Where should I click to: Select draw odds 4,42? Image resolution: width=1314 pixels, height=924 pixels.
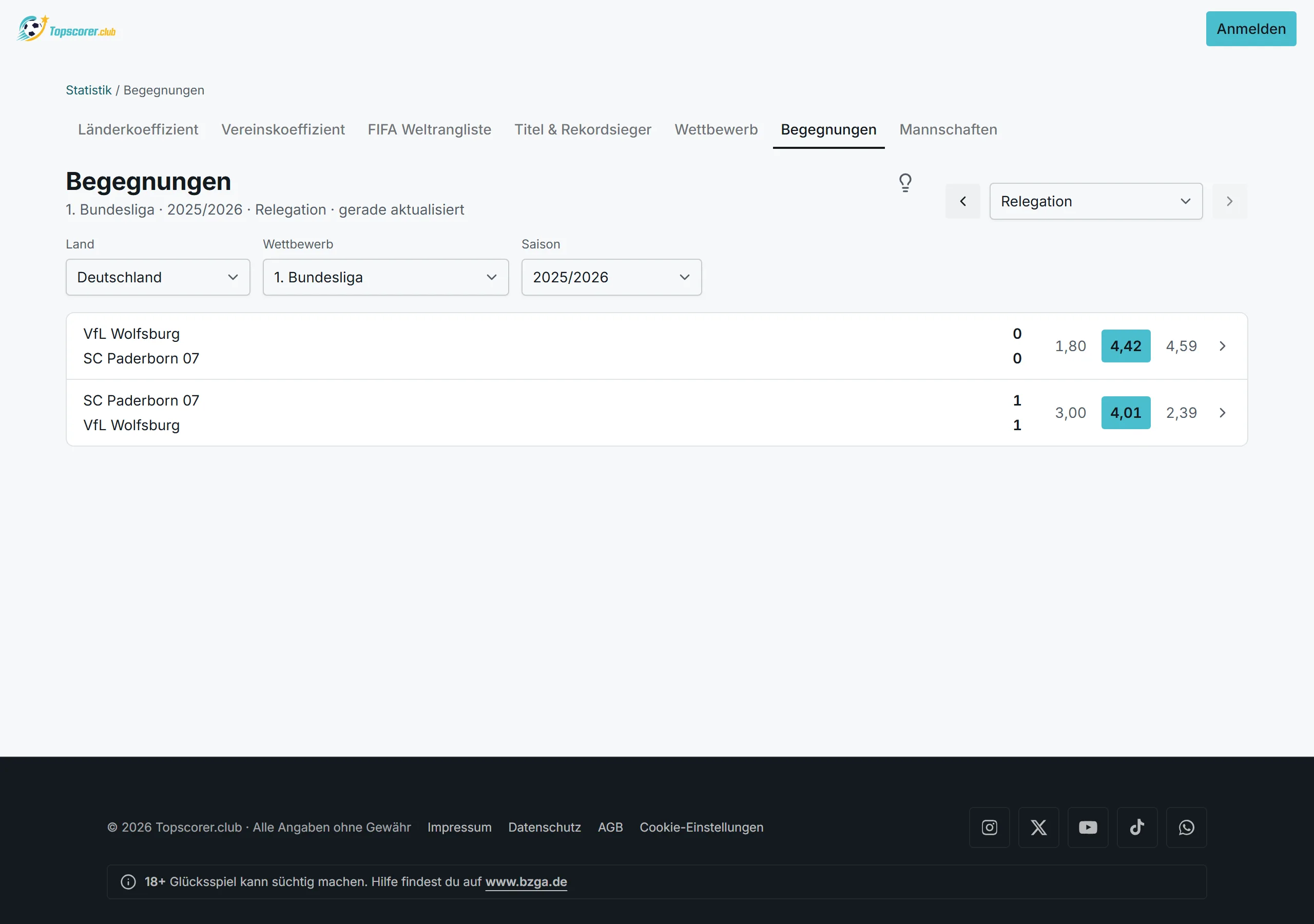(x=1126, y=346)
